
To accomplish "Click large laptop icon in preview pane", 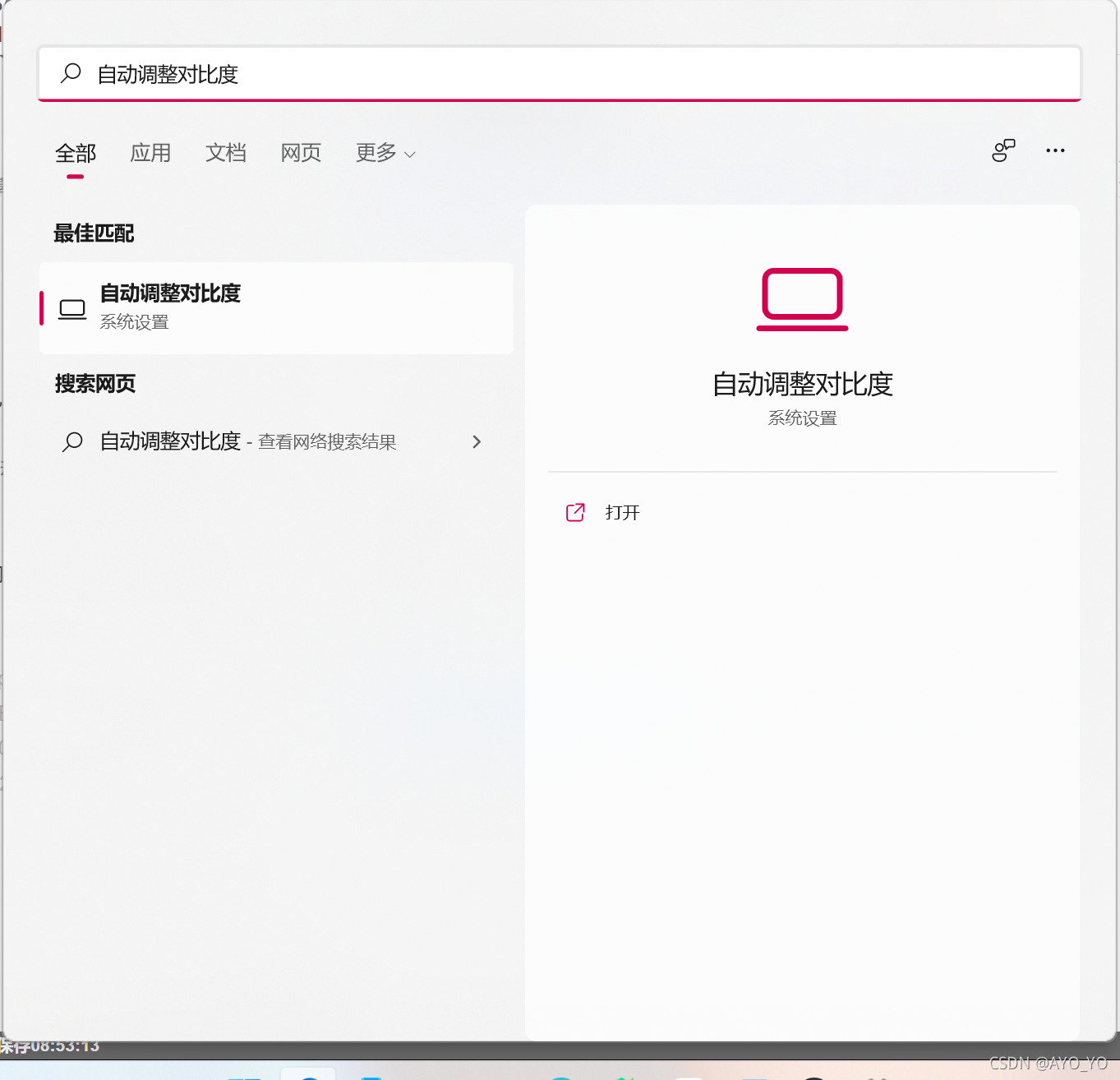I will [802, 299].
